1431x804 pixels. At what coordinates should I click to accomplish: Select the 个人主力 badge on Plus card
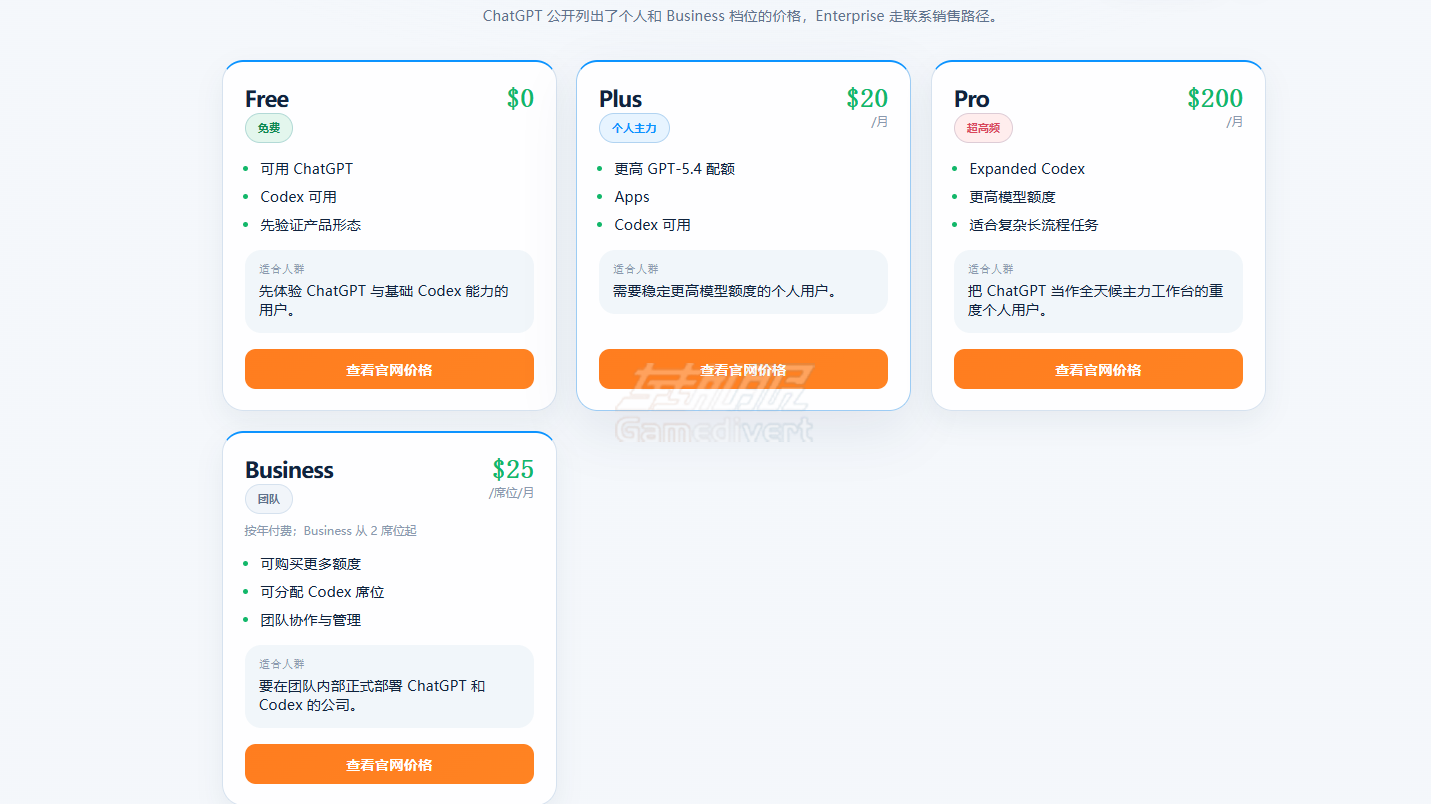(x=634, y=128)
